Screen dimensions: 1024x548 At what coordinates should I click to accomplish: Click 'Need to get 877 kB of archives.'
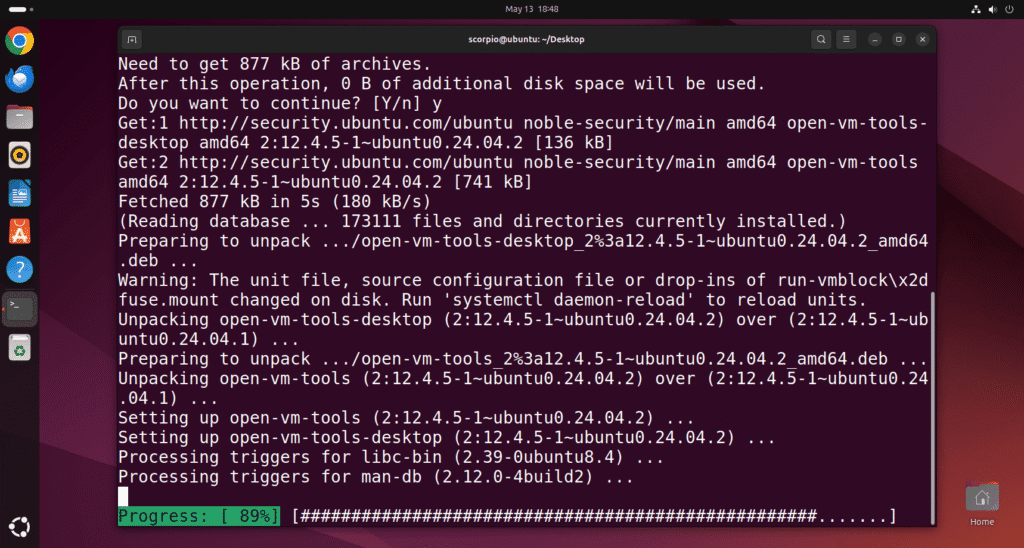pyautogui.click(x=274, y=64)
